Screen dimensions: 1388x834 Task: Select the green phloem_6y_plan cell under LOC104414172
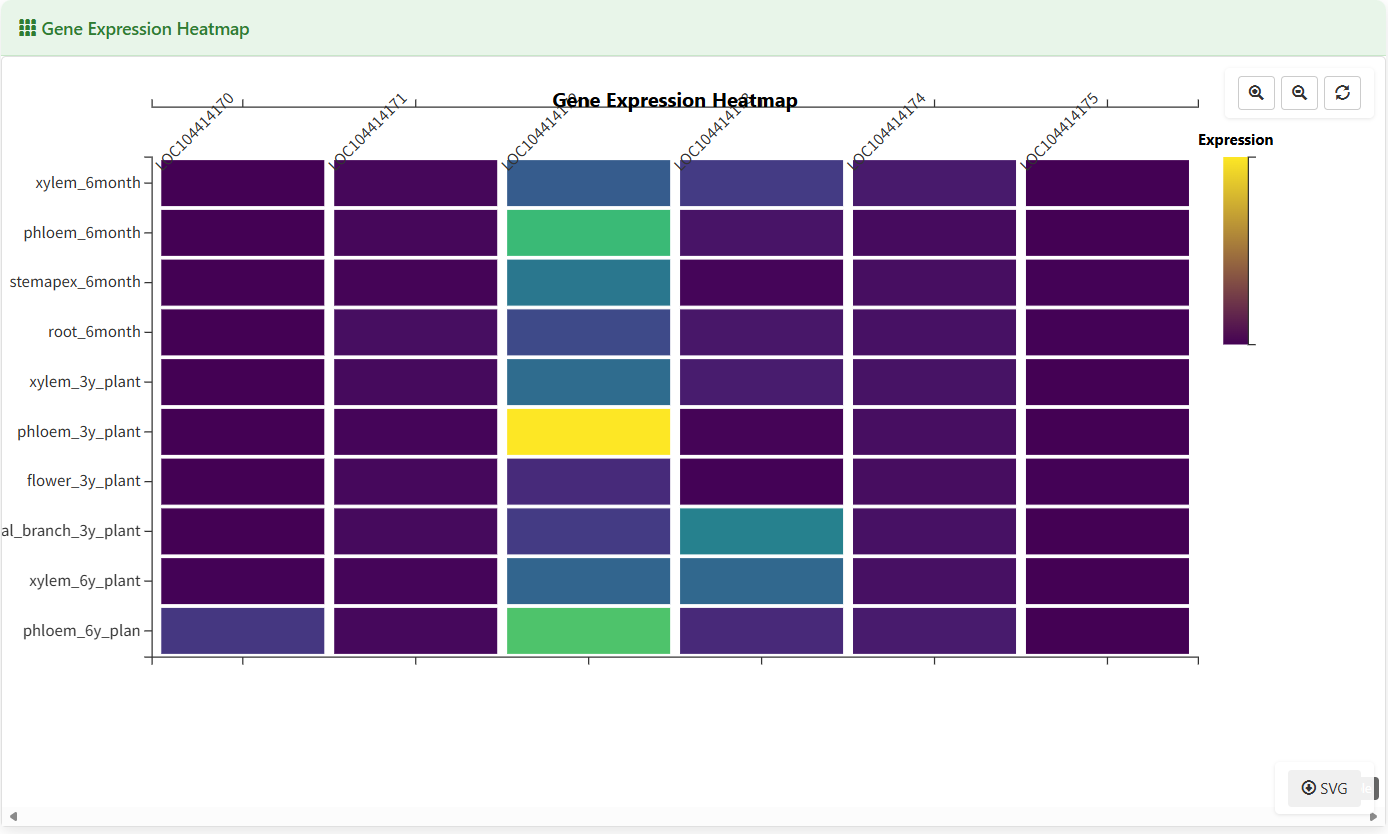pos(588,630)
